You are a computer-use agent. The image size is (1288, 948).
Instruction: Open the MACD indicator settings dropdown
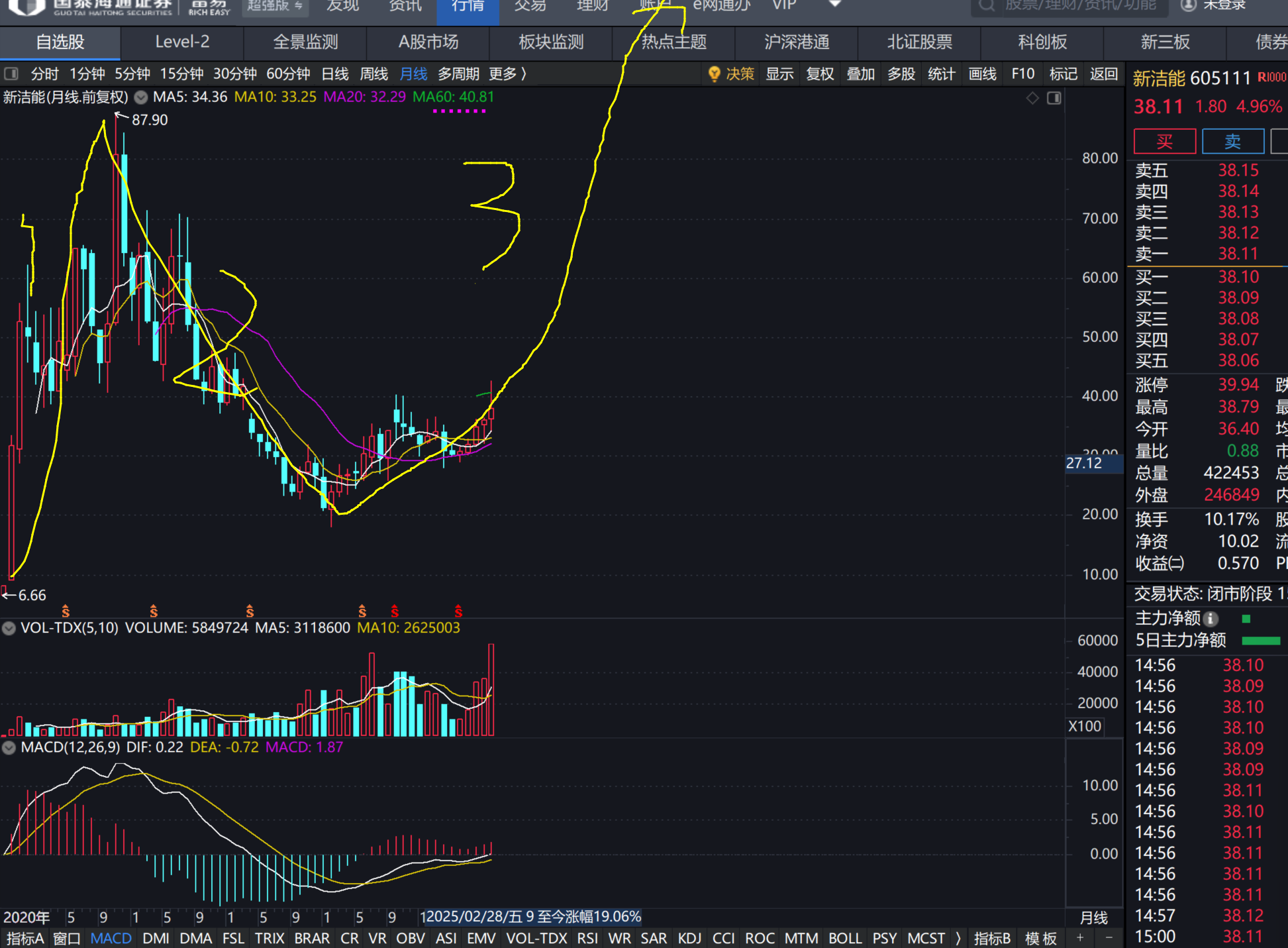click(x=9, y=748)
